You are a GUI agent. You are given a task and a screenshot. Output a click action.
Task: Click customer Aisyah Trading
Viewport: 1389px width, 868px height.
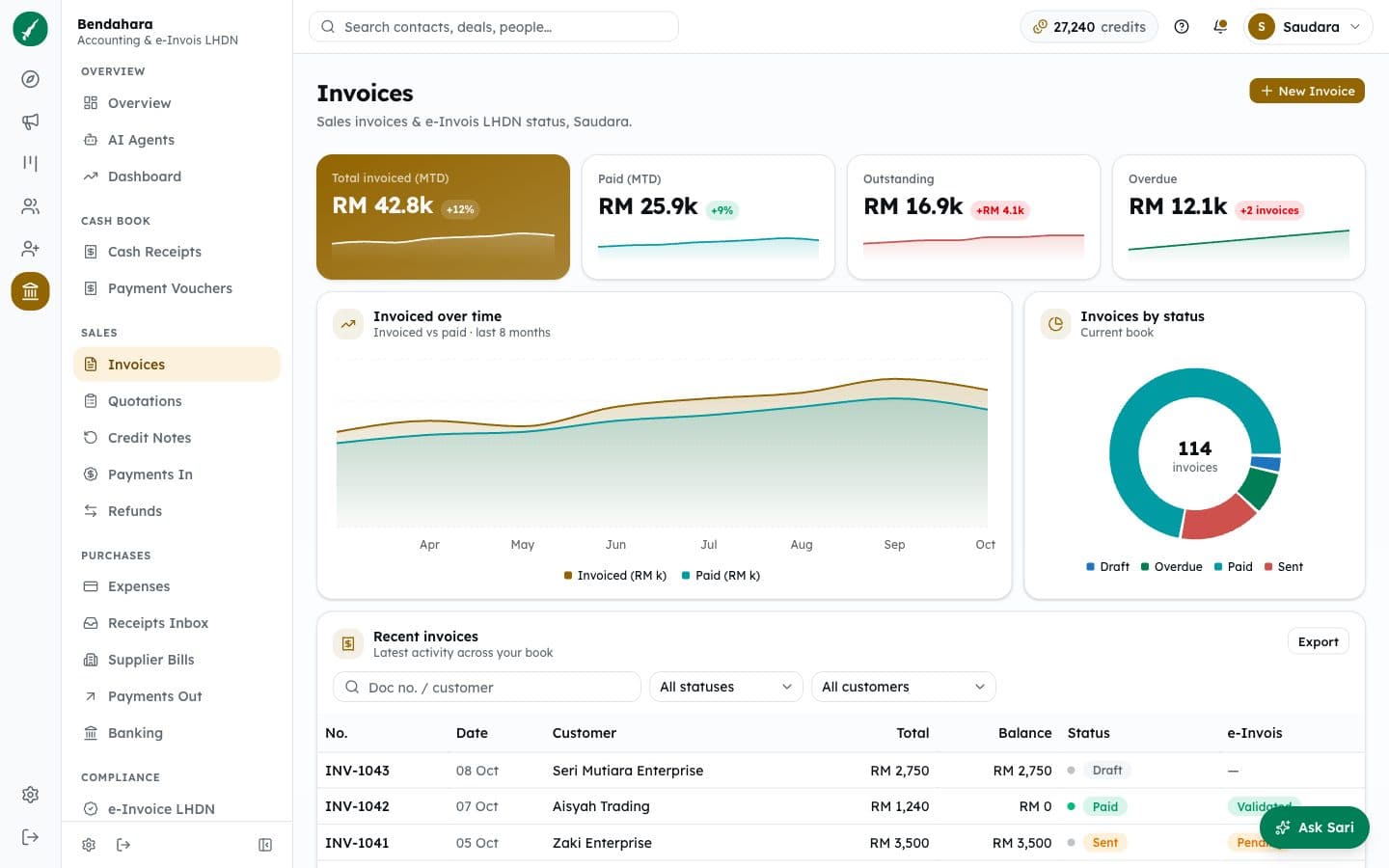pyautogui.click(x=601, y=806)
